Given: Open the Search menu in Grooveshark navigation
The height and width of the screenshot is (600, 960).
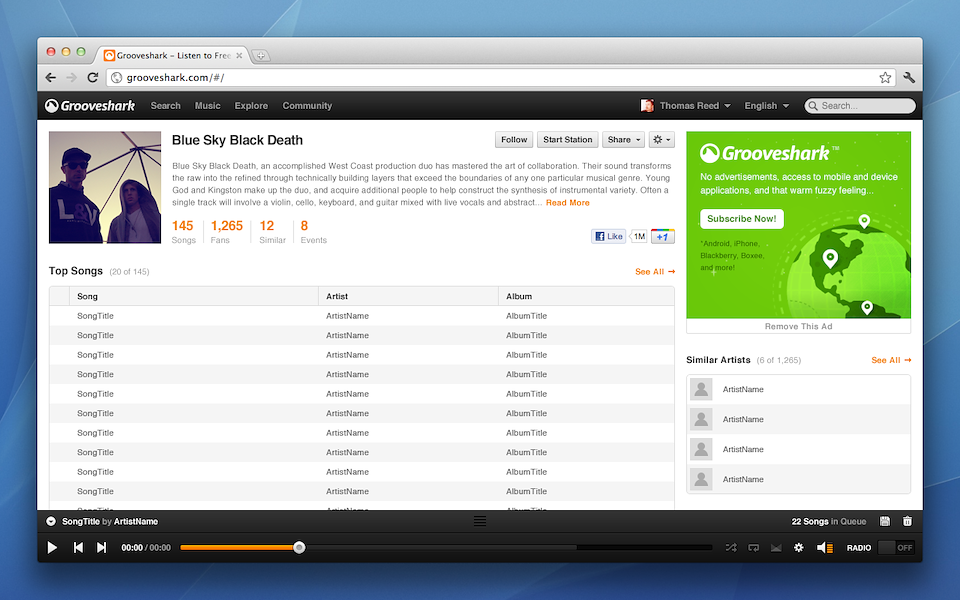Looking at the screenshot, I should (x=165, y=105).
